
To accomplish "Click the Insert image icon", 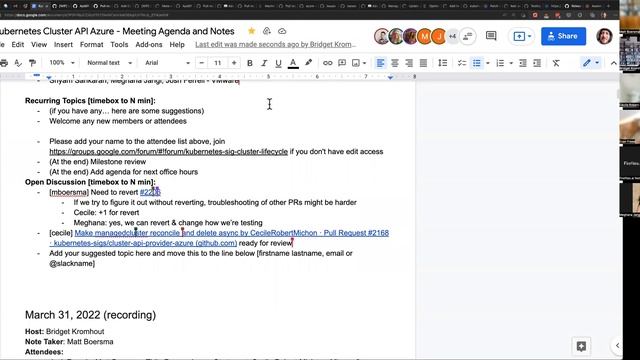I will coord(356,63).
